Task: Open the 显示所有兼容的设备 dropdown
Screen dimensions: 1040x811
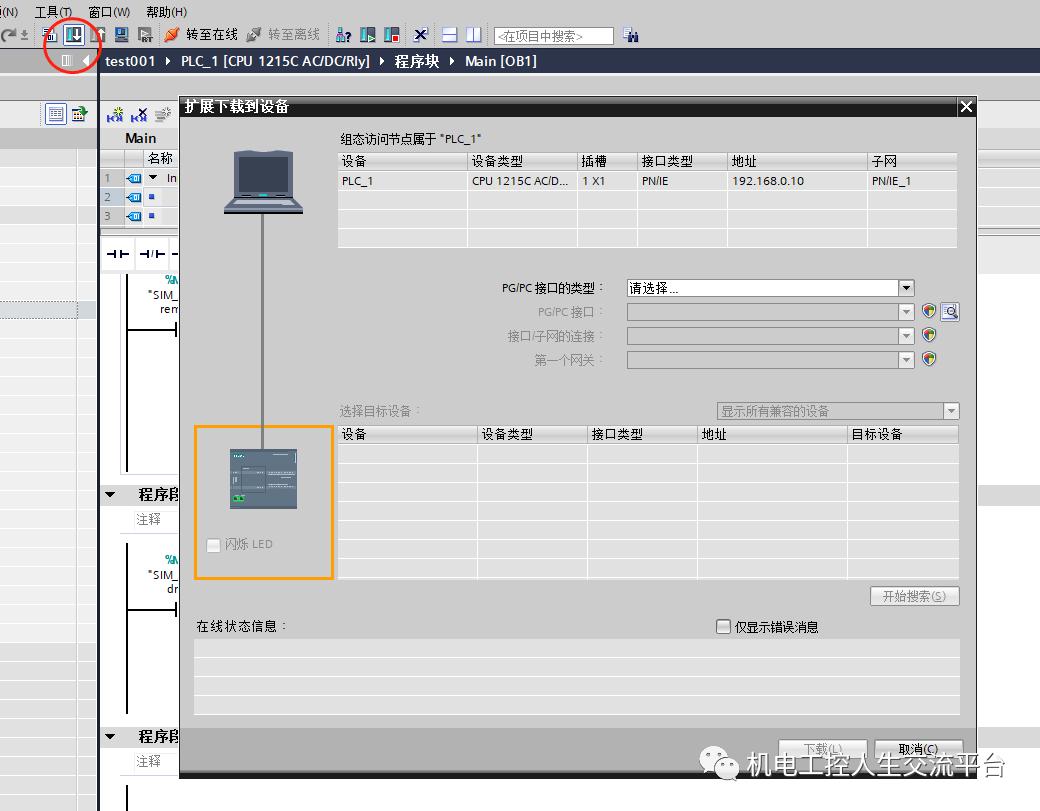Action: pyautogui.click(x=950, y=410)
